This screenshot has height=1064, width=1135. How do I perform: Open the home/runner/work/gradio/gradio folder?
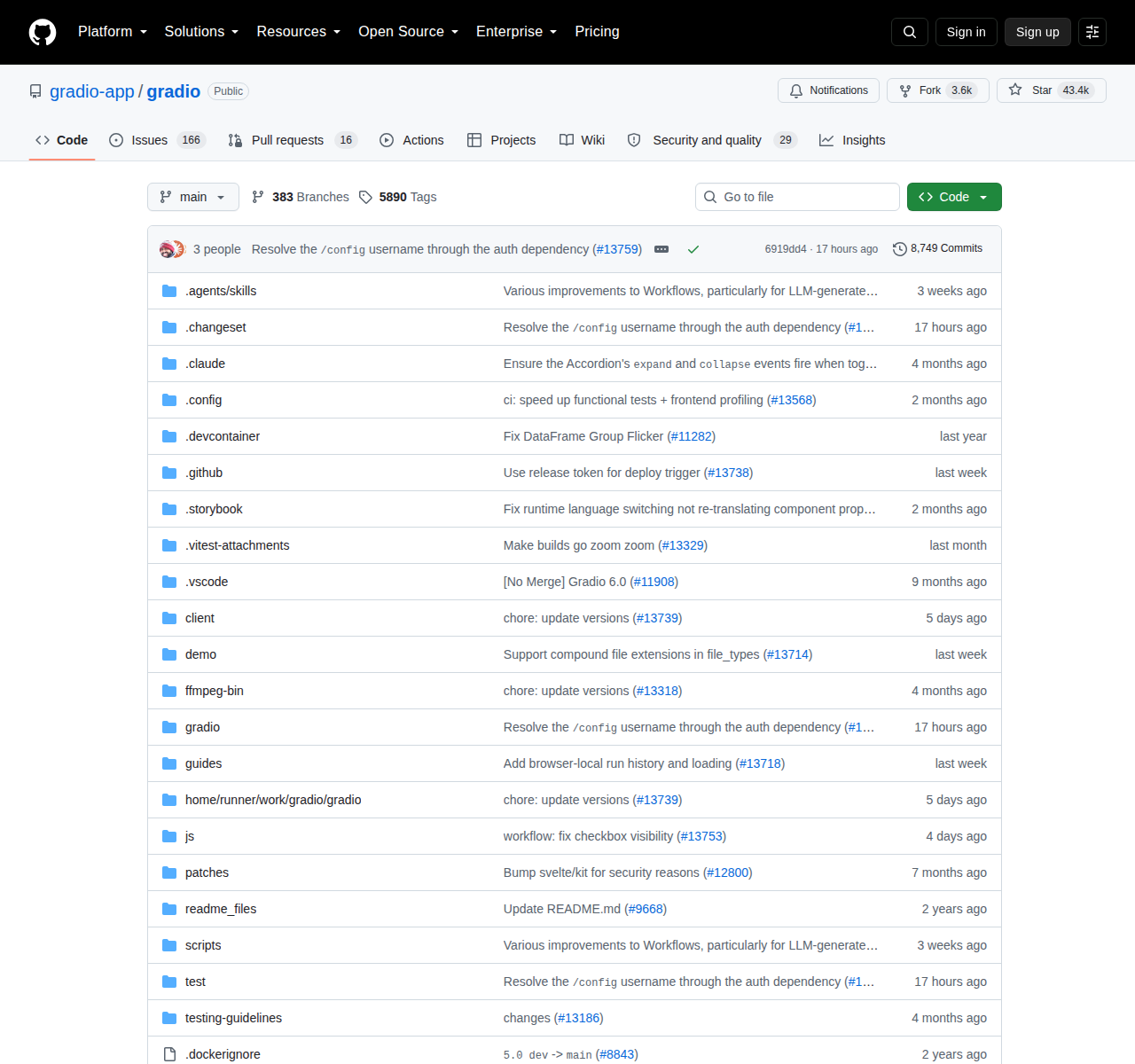(273, 800)
